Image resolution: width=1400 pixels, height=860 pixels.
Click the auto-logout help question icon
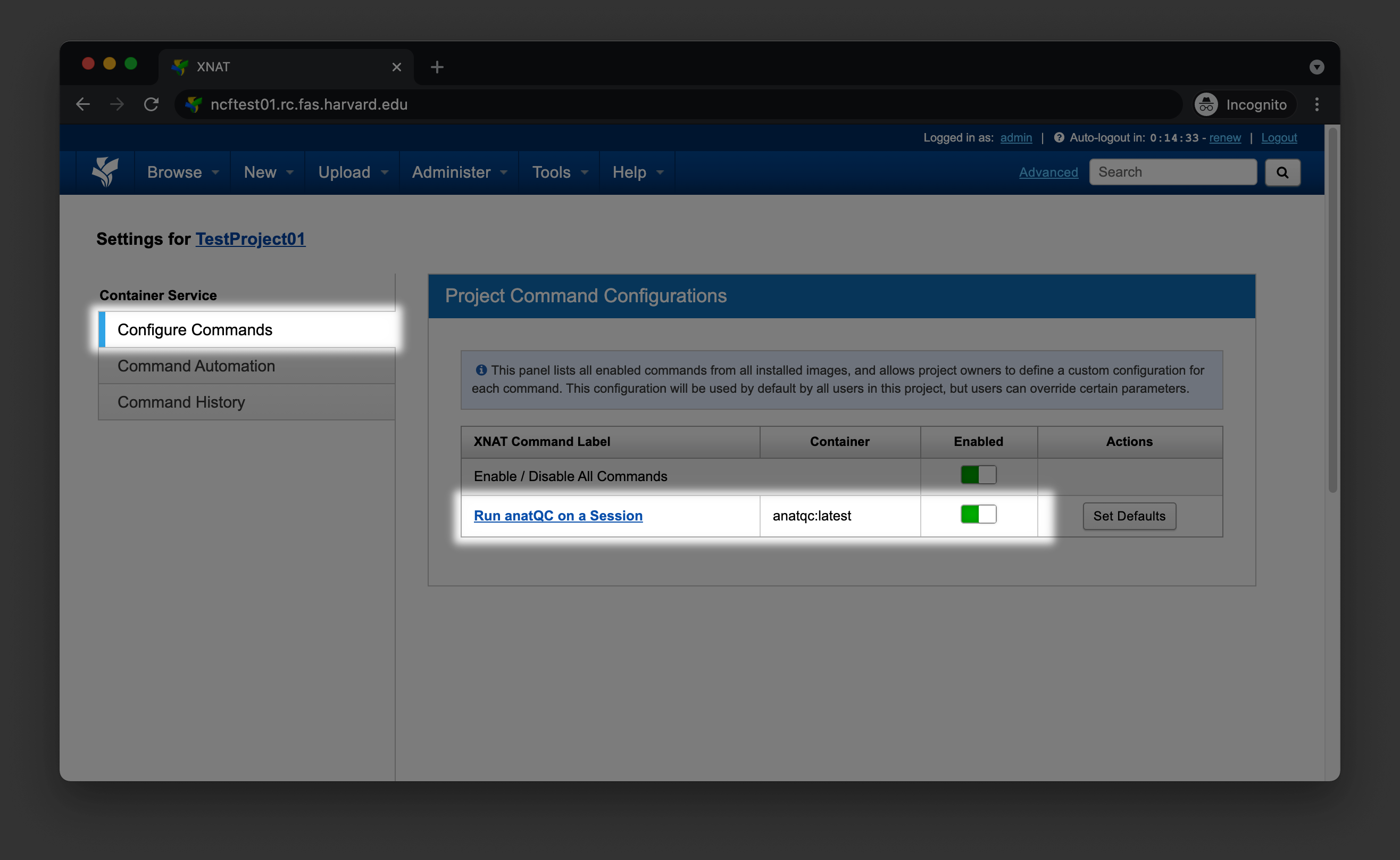tap(1059, 138)
